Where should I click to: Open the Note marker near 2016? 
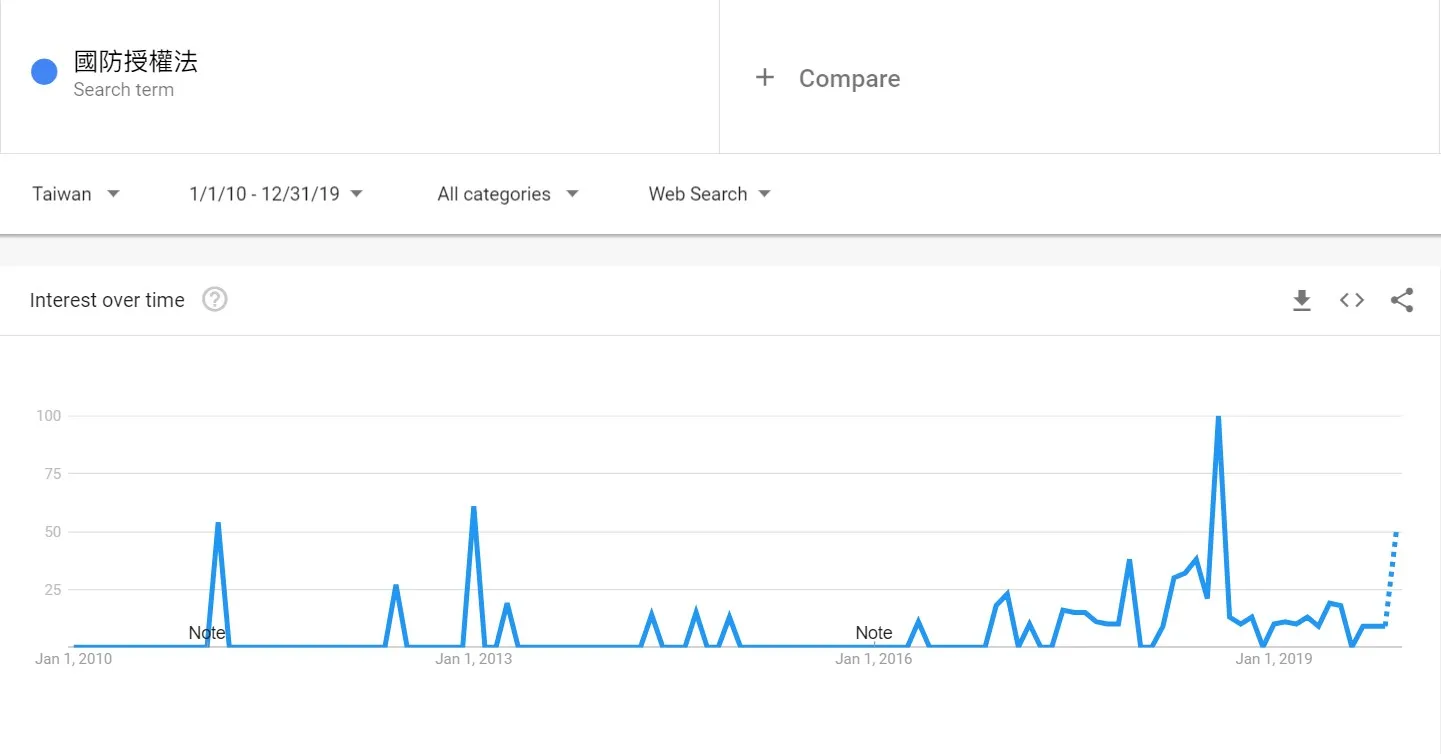(874, 633)
